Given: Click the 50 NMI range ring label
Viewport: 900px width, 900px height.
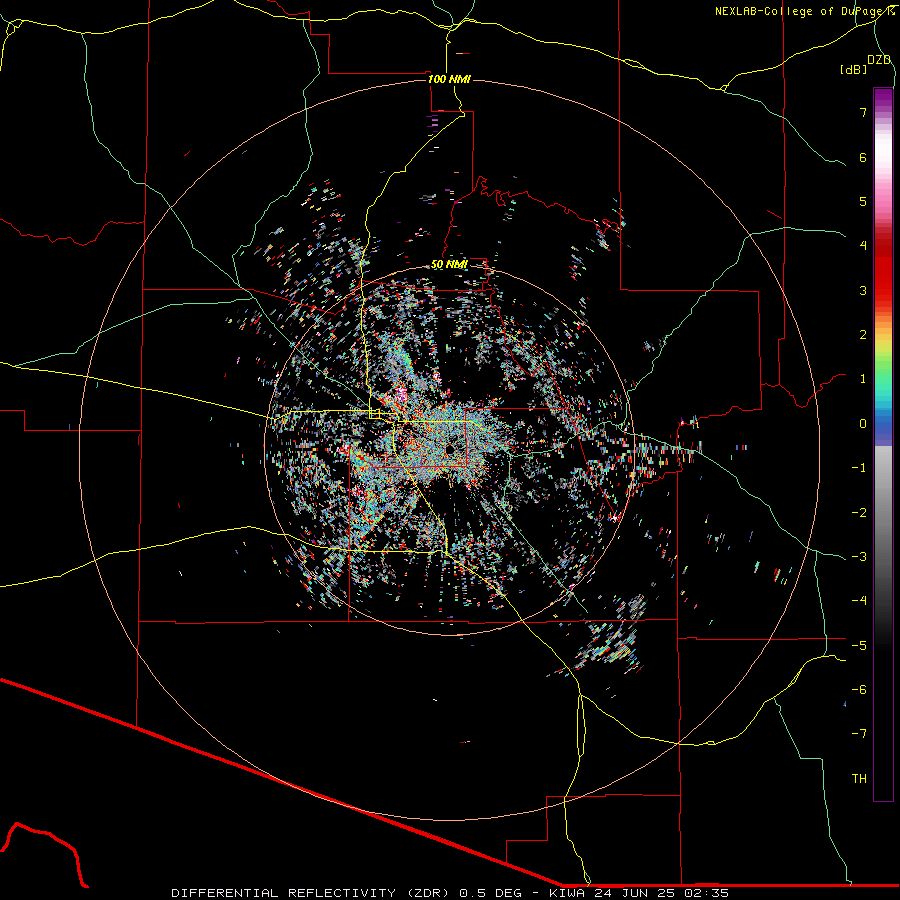Looking at the screenshot, I should (x=449, y=265).
